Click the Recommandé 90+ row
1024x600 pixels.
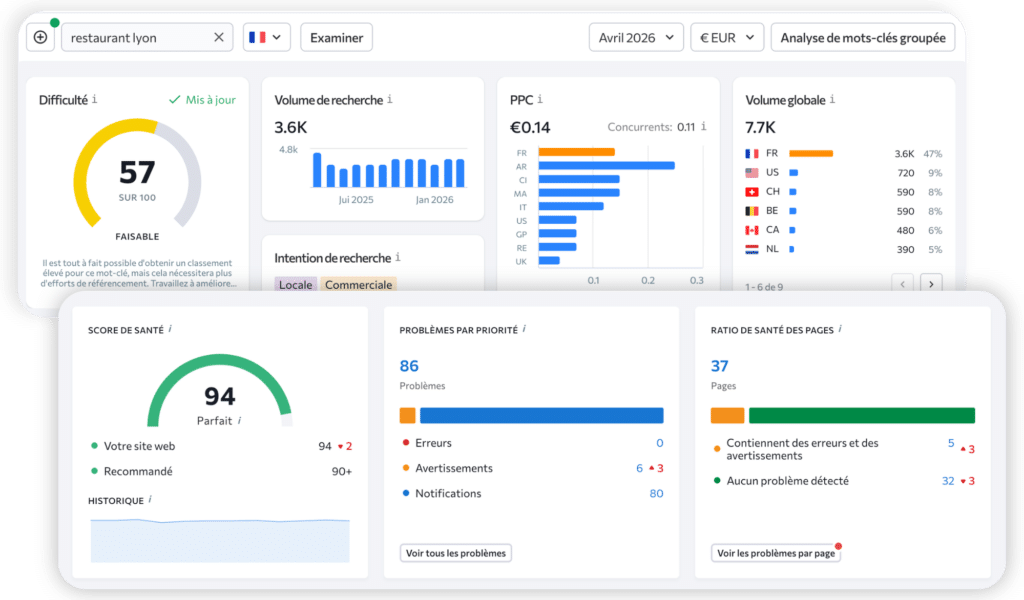pos(221,471)
